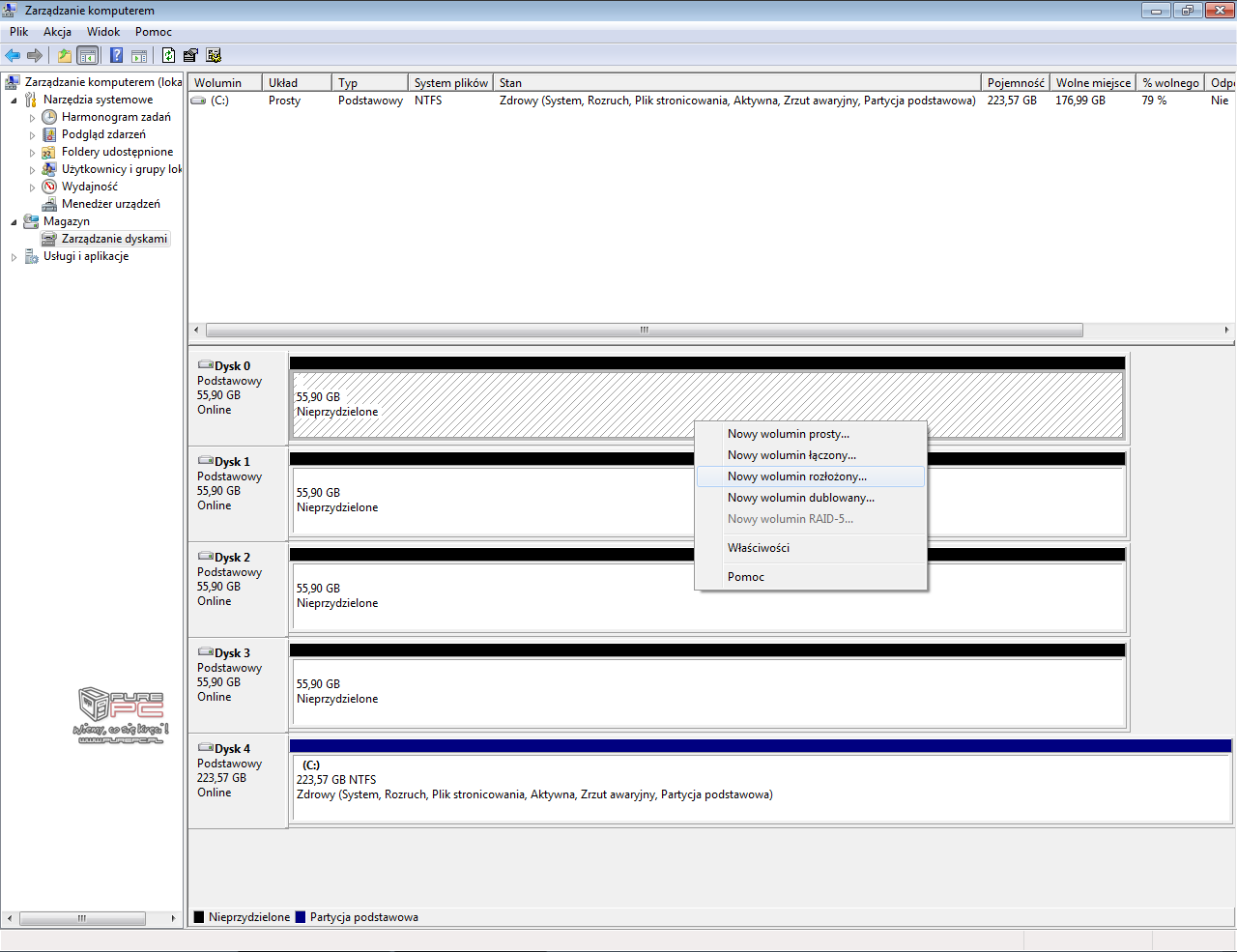Click the Up one level folder icon
Viewport: 1237px width, 952px height.
[x=64, y=56]
